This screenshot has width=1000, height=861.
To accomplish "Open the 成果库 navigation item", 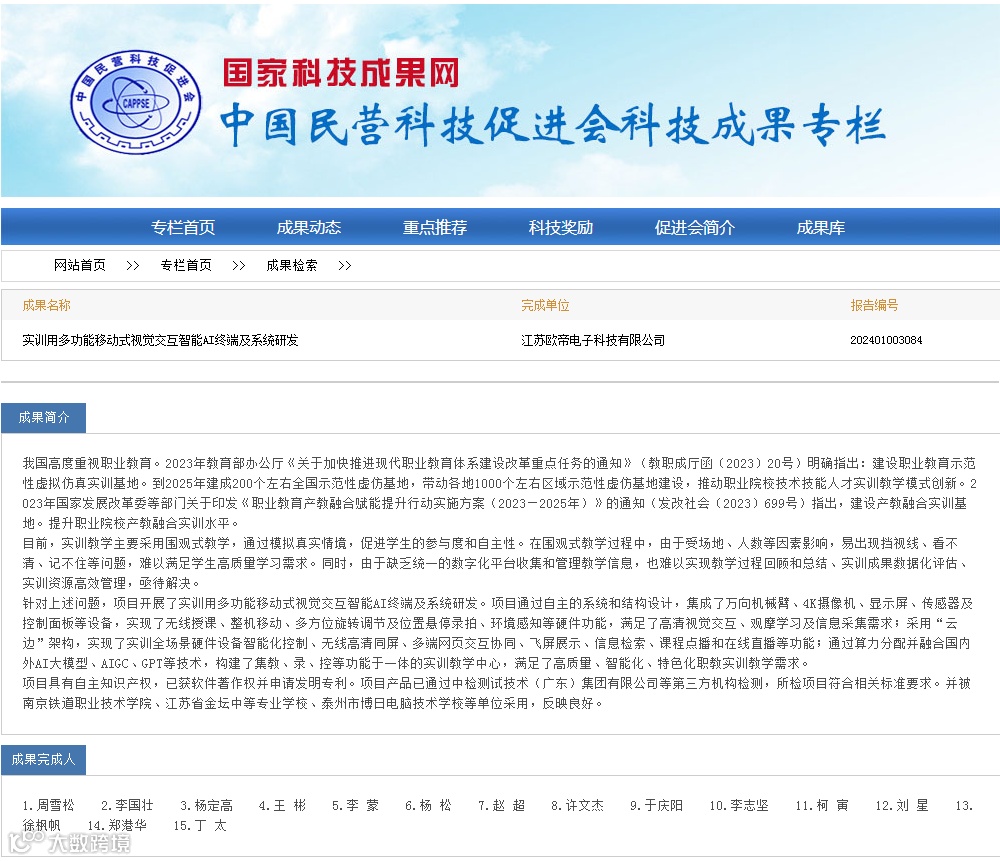I will [x=821, y=228].
